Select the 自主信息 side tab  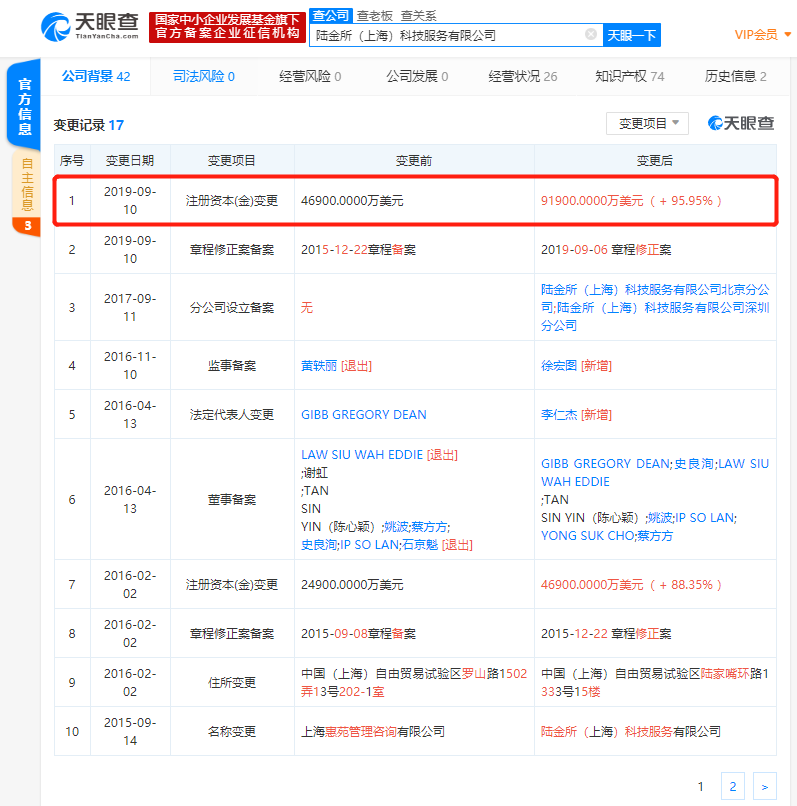click(27, 185)
